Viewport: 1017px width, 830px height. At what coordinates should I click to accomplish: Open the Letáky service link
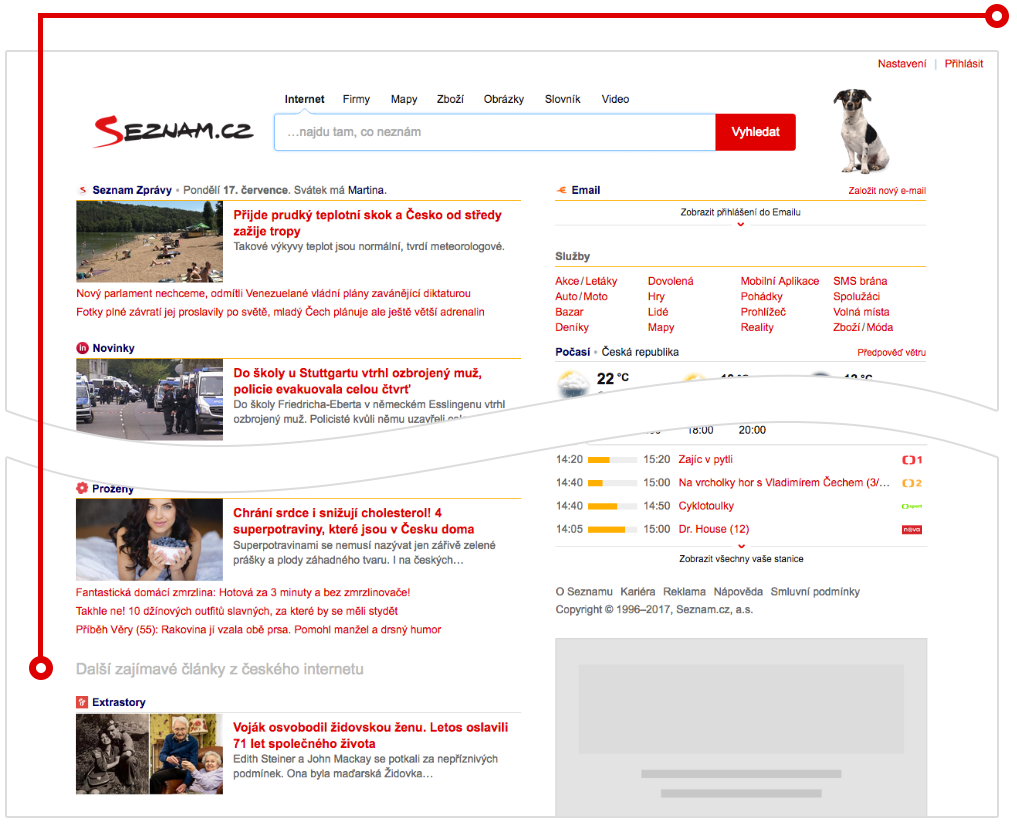[601, 281]
